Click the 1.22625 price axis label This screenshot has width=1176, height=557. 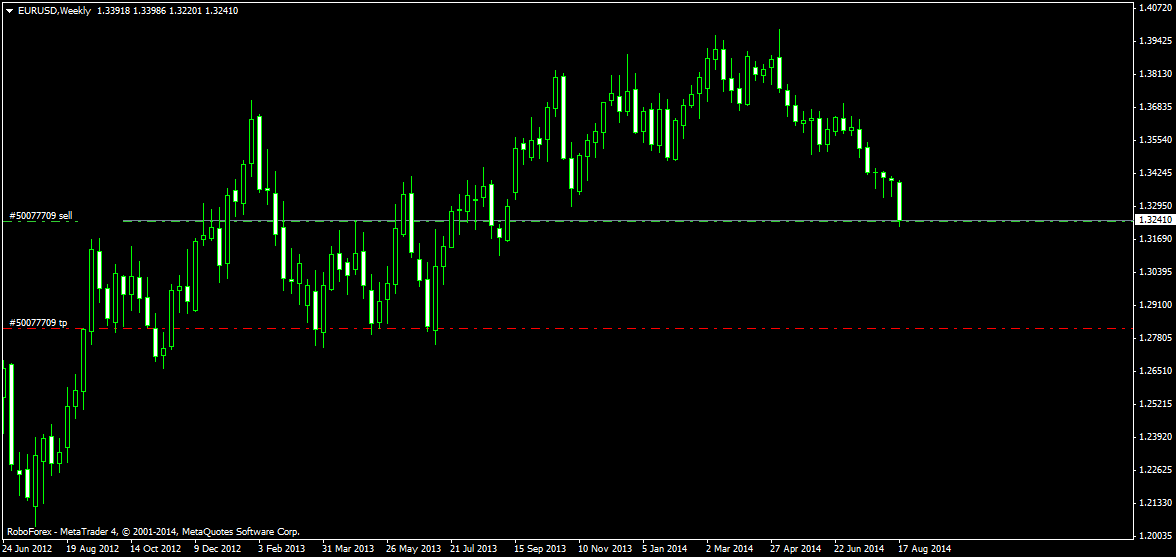[1155, 469]
